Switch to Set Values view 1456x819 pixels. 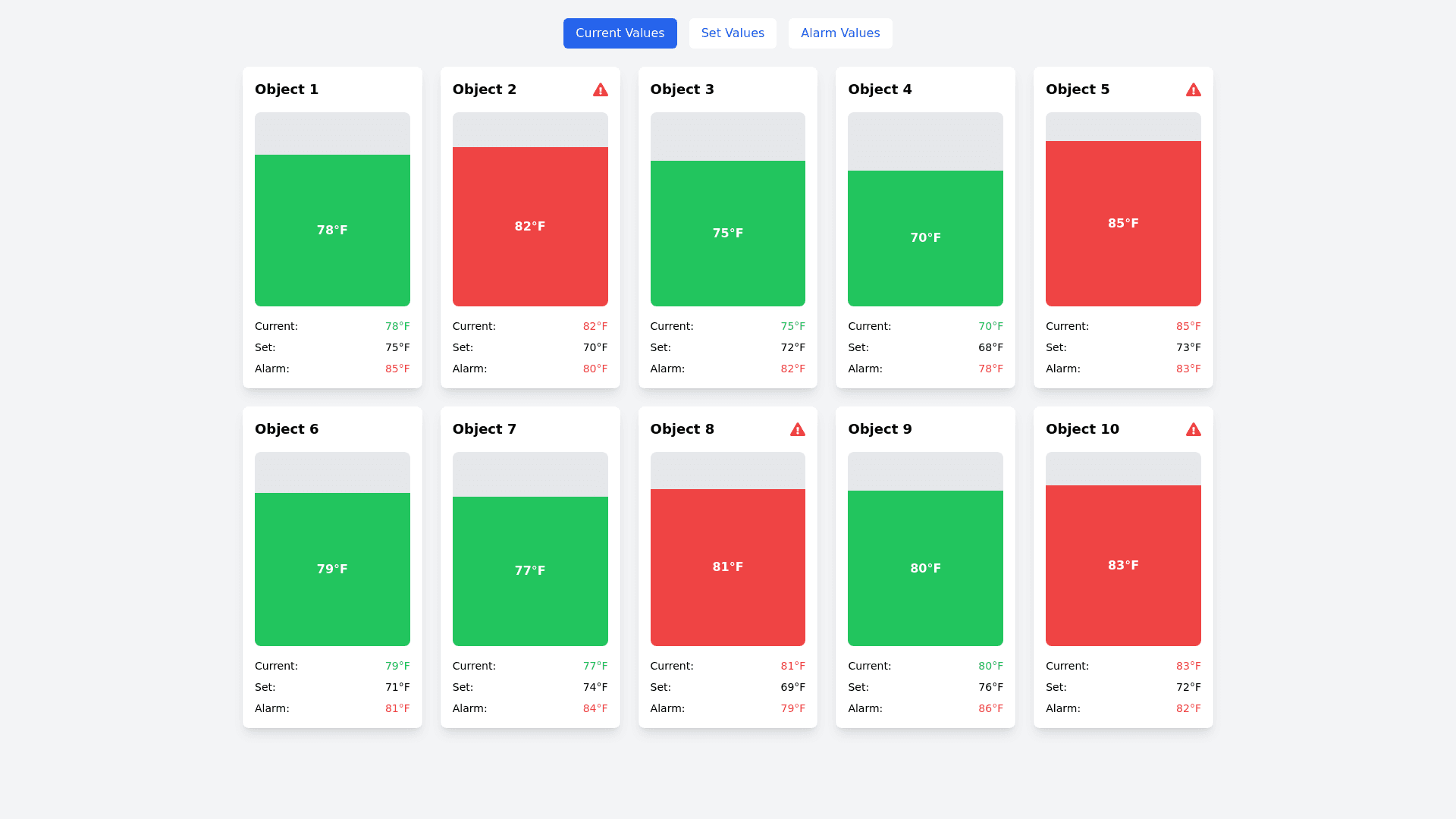pos(733,33)
